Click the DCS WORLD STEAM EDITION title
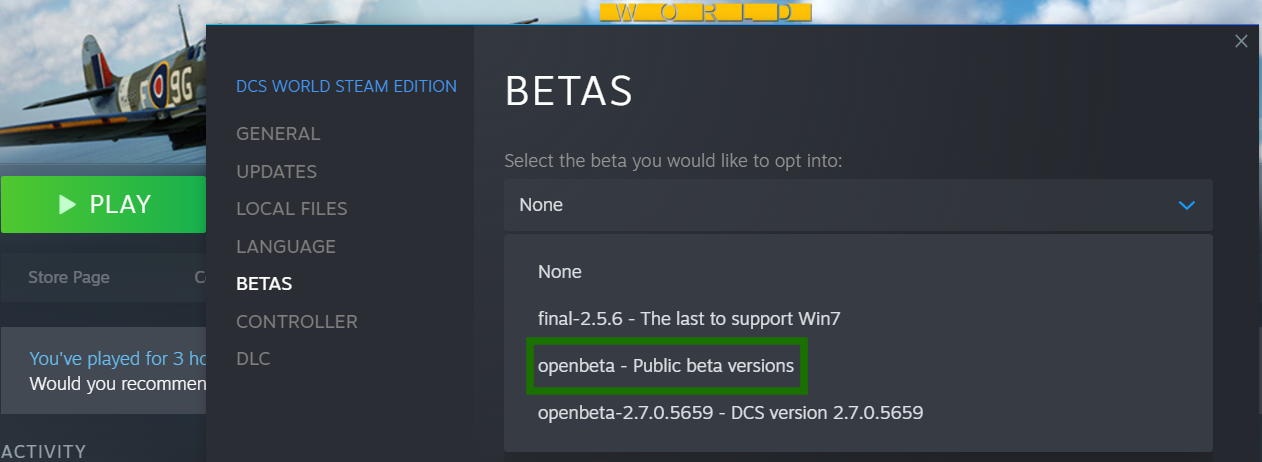Viewport: 1262px width, 462px height. coord(346,86)
